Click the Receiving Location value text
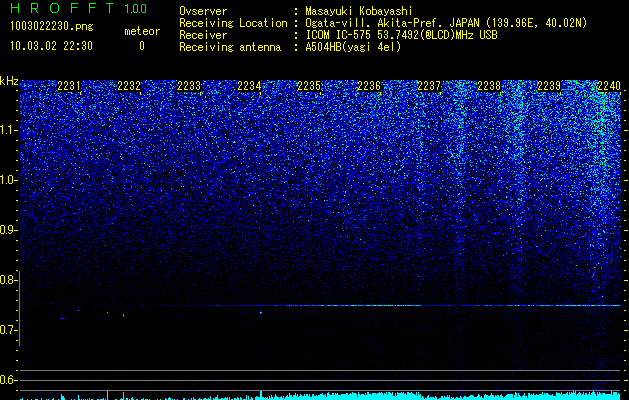The image size is (629, 400). 446,23
